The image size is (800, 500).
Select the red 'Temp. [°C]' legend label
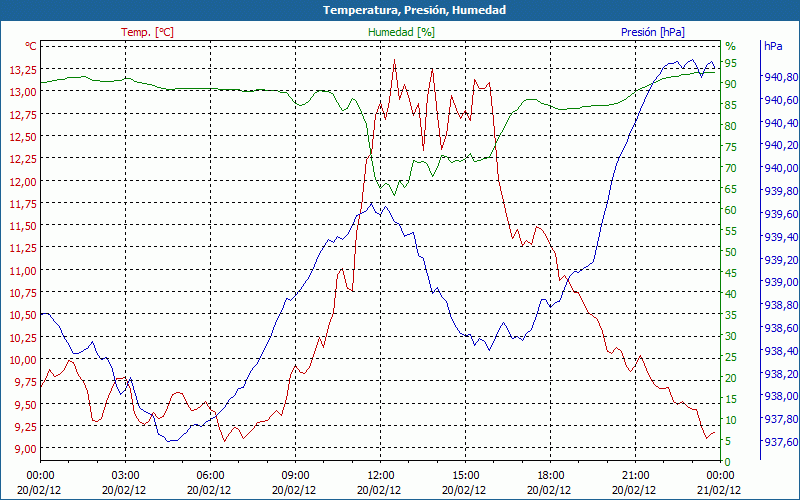click(x=147, y=32)
